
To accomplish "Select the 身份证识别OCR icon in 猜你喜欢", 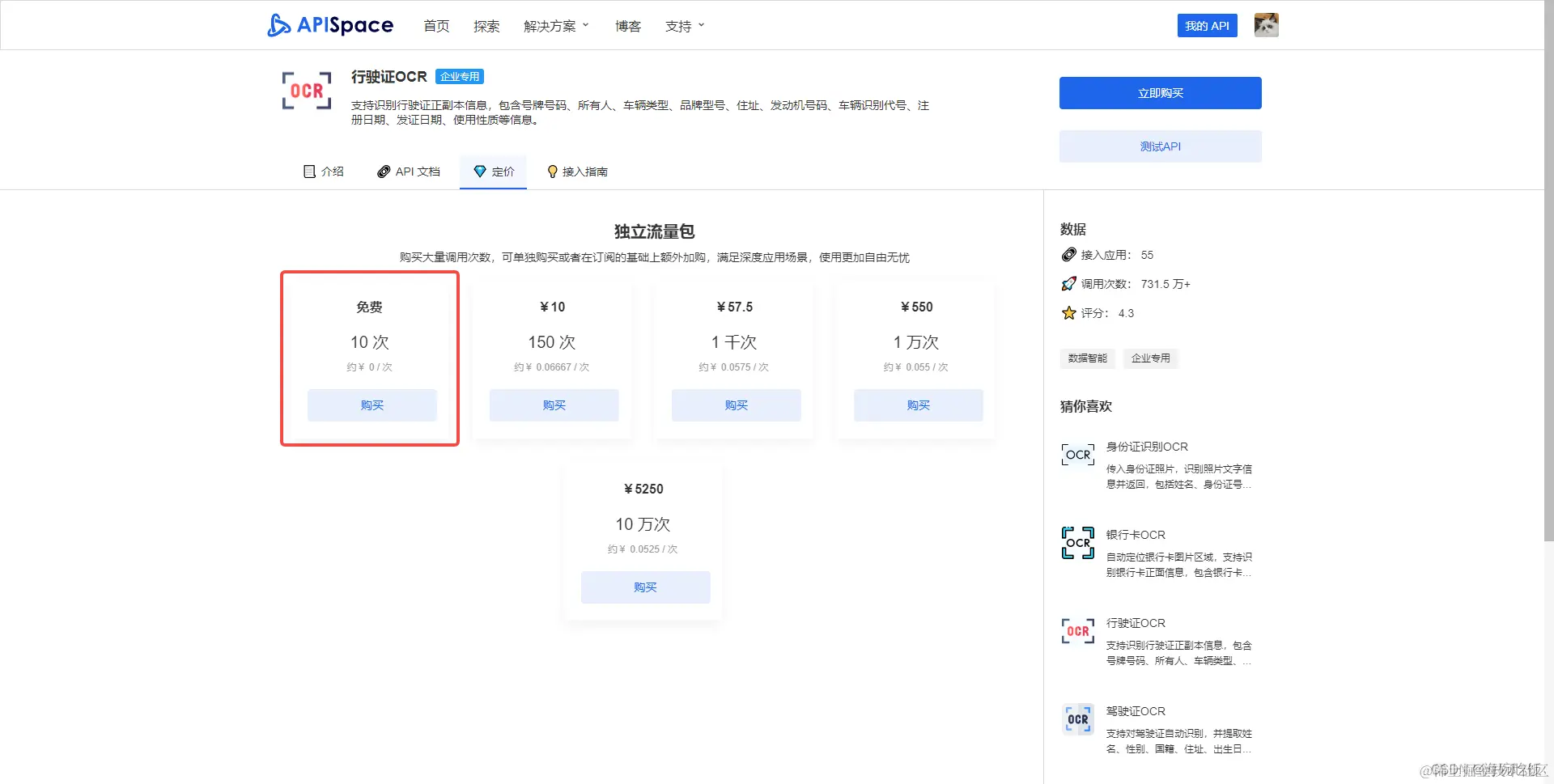I will [1077, 455].
